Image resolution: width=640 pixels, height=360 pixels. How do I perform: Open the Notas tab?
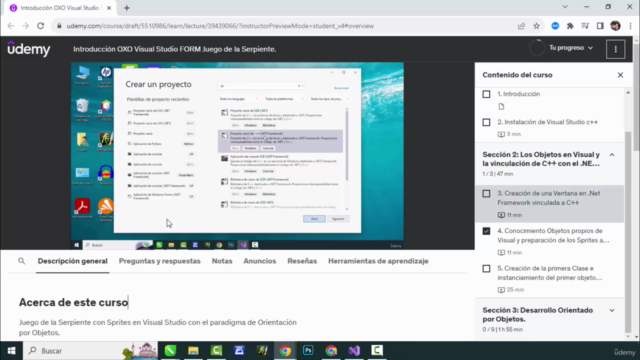pos(222,261)
